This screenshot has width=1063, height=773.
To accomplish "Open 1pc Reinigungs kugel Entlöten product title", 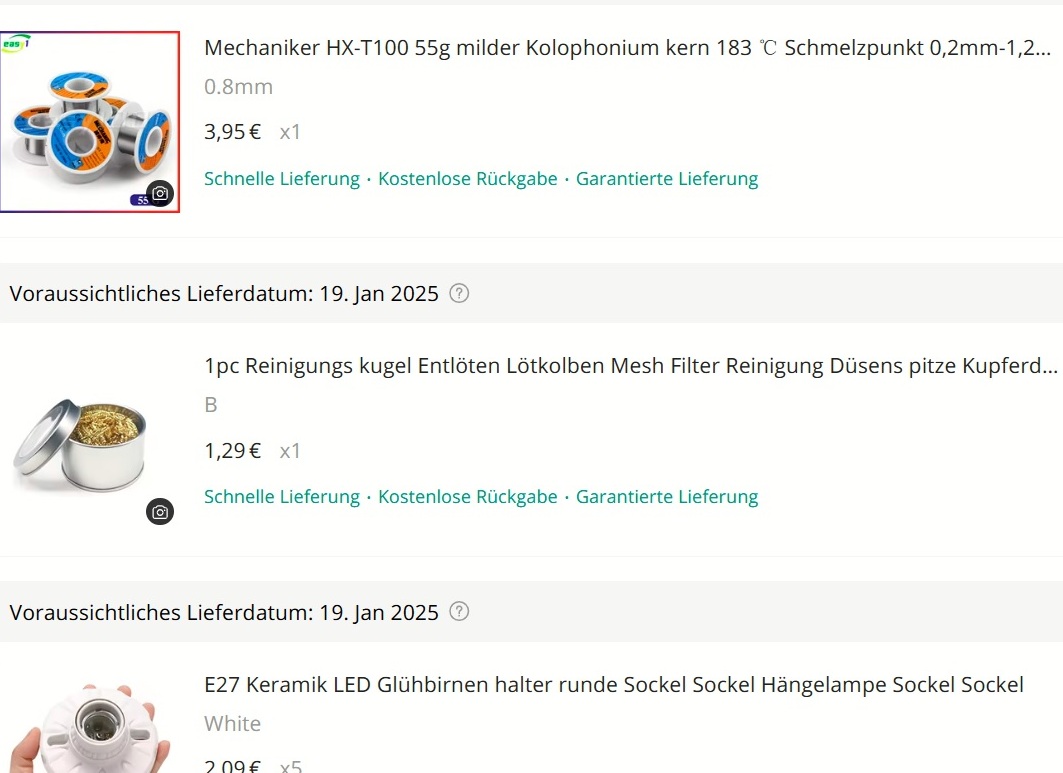I will [630, 366].
